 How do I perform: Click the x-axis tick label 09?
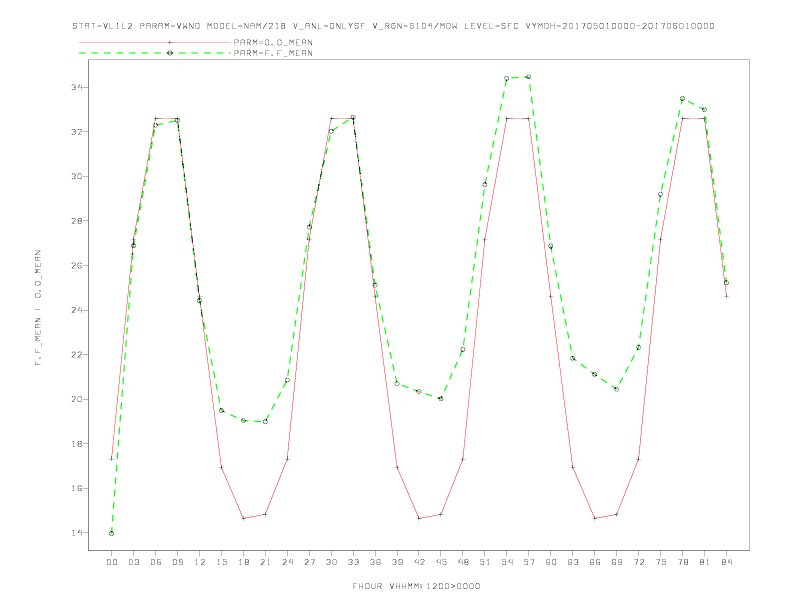[177, 562]
